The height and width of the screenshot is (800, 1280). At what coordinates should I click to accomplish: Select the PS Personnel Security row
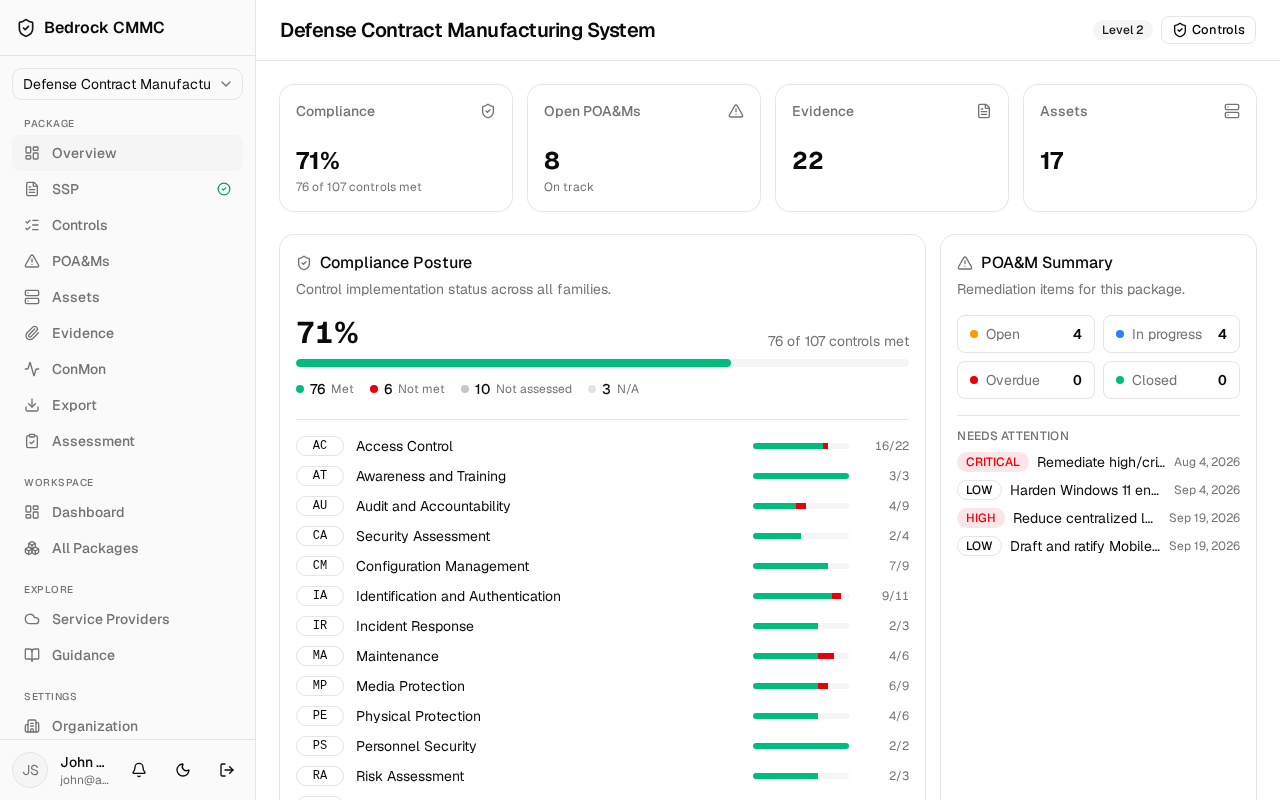click(x=602, y=746)
